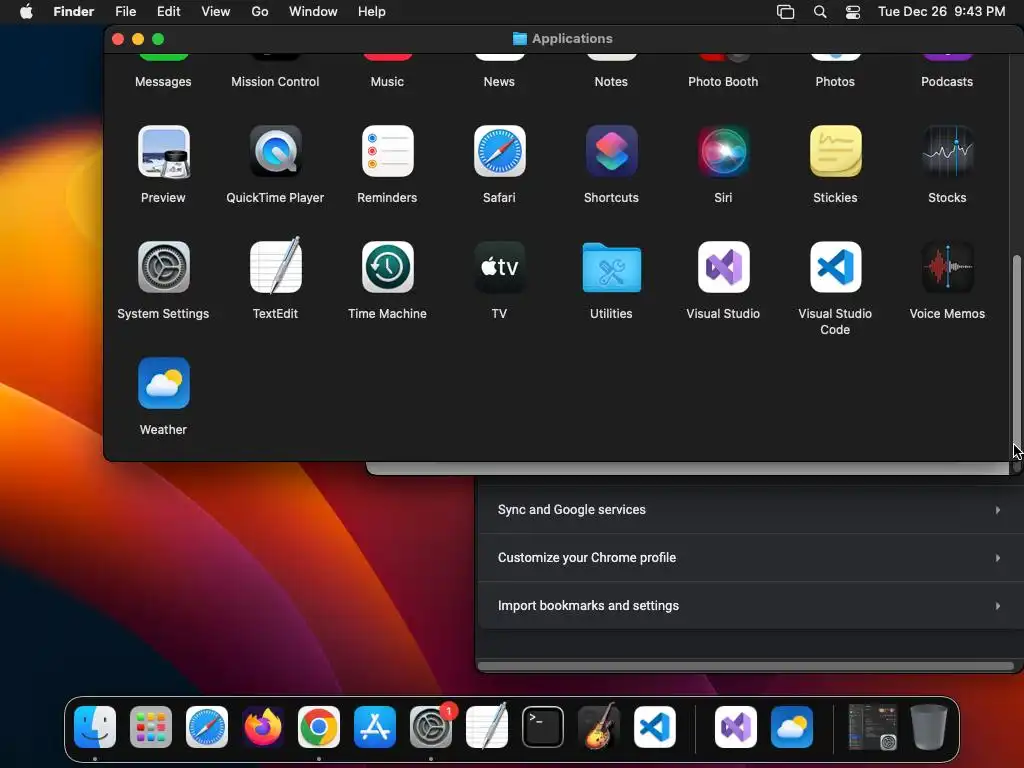Select Weather icon in Applications window
This screenshot has width=1024, height=768.
(163, 383)
